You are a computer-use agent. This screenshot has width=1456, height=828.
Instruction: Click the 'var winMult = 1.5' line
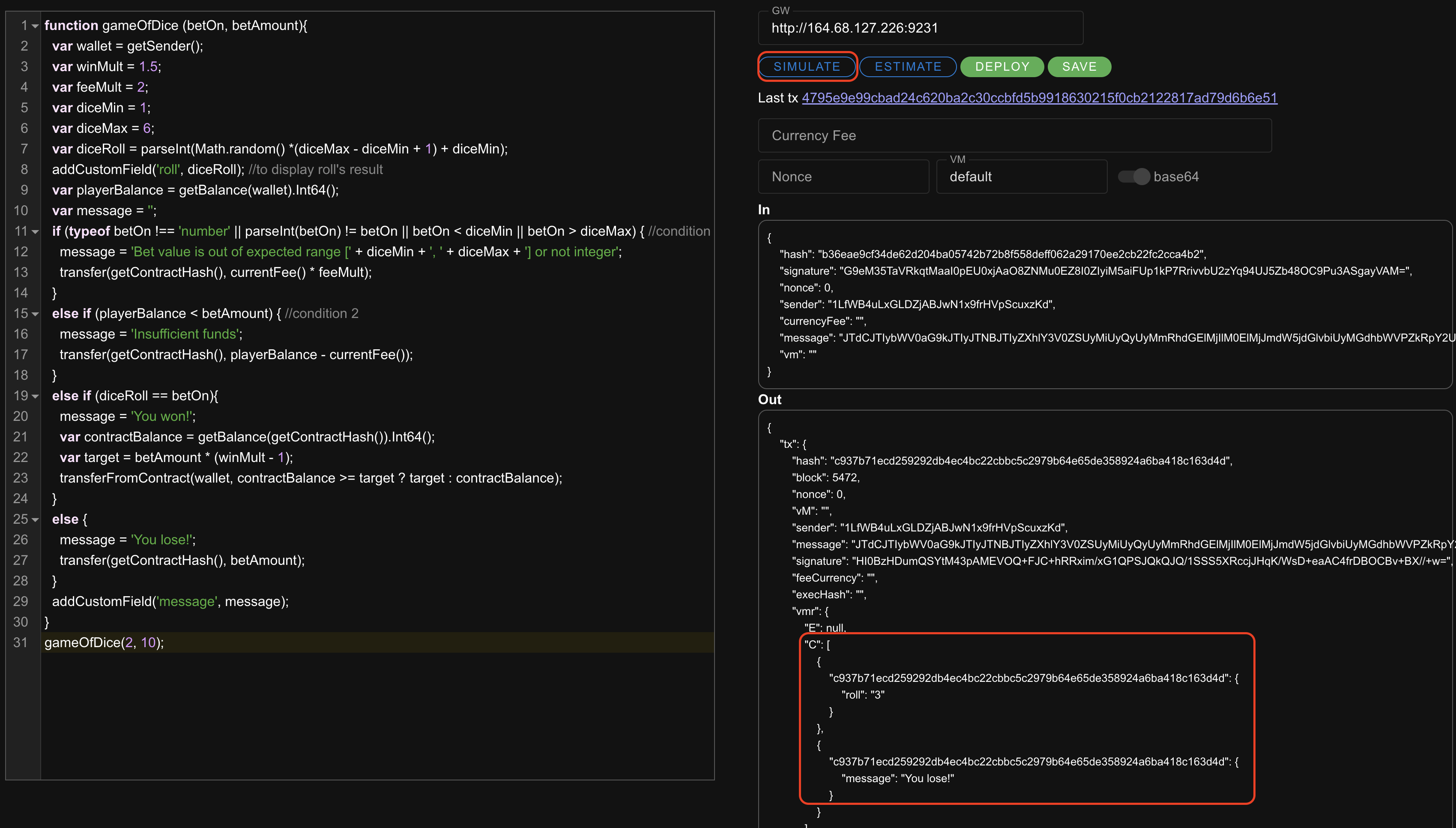[107, 66]
